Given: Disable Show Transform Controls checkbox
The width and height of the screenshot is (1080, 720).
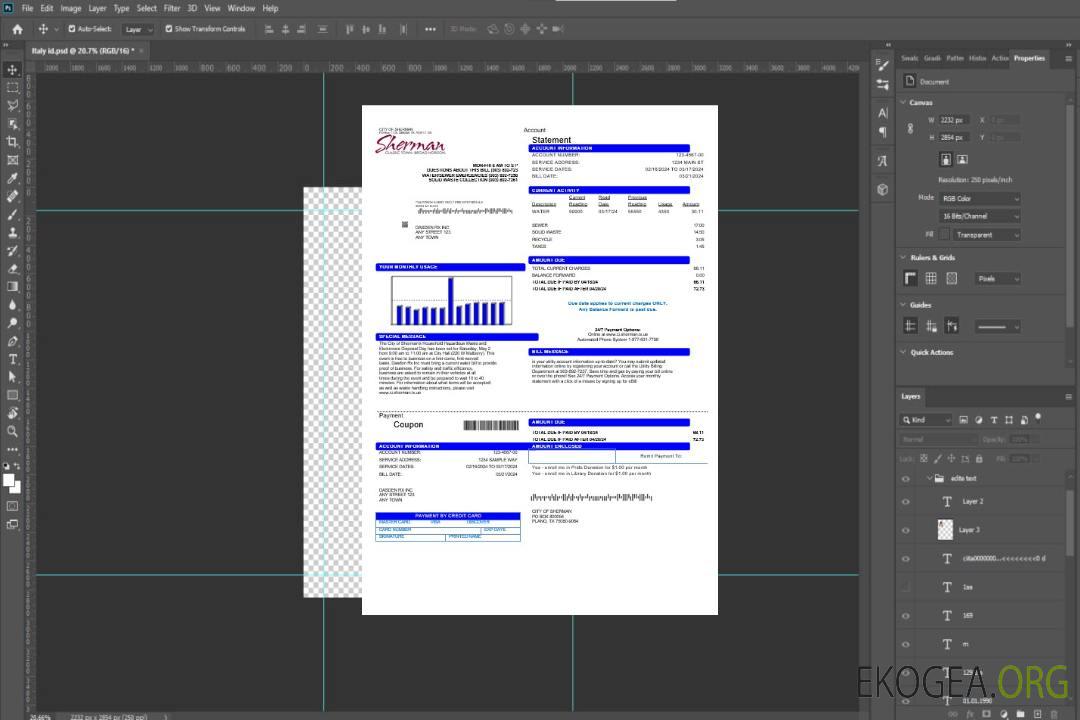Looking at the screenshot, I should [x=169, y=29].
